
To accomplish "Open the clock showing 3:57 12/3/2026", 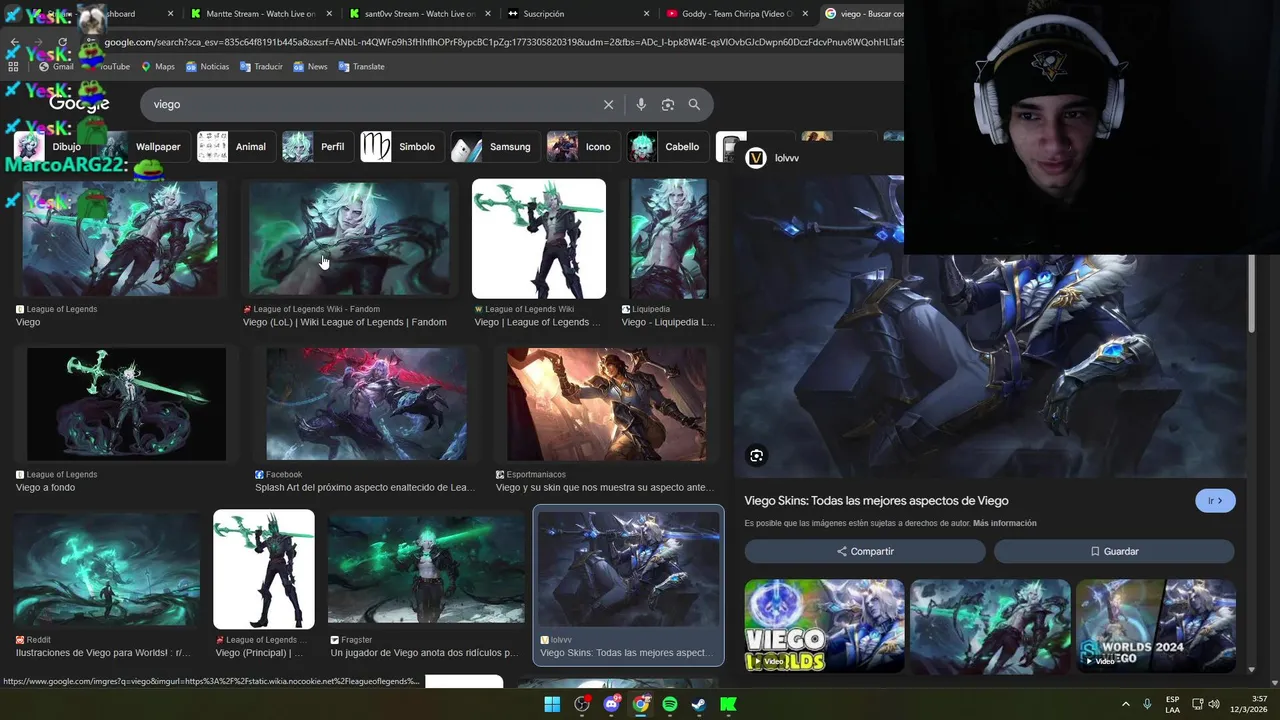I will pyautogui.click(x=1249, y=704).
